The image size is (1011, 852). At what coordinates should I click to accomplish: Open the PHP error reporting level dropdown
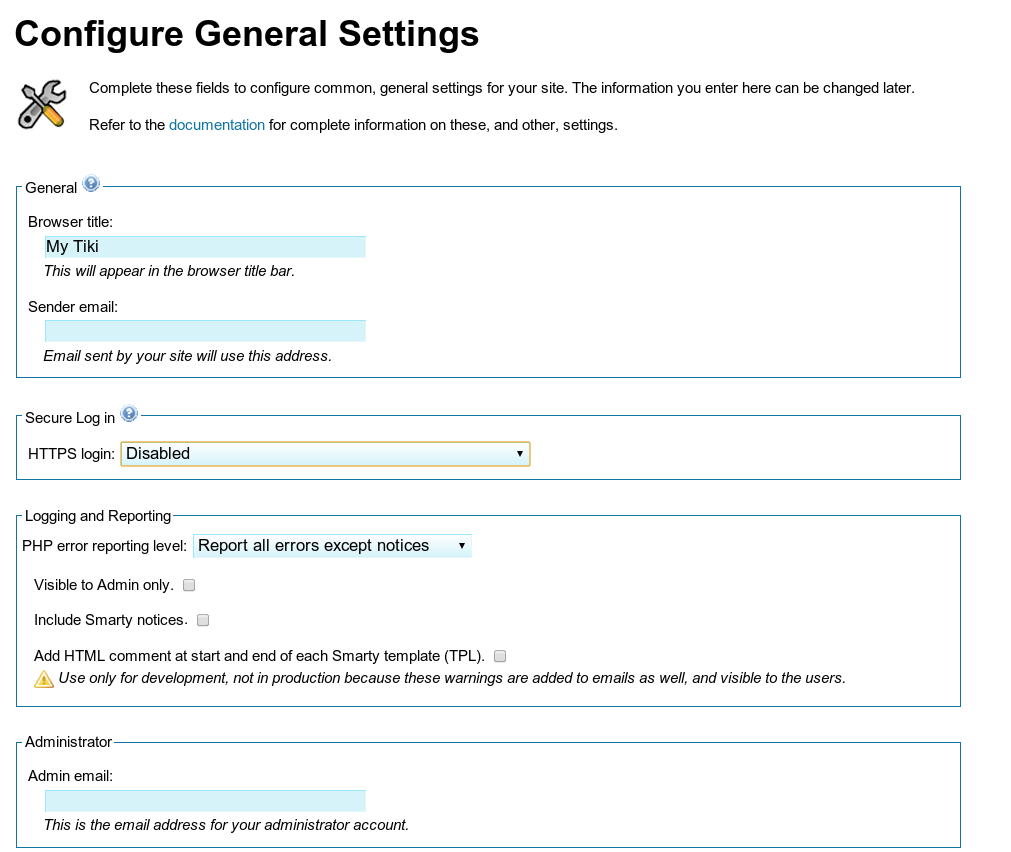(332, 546)
